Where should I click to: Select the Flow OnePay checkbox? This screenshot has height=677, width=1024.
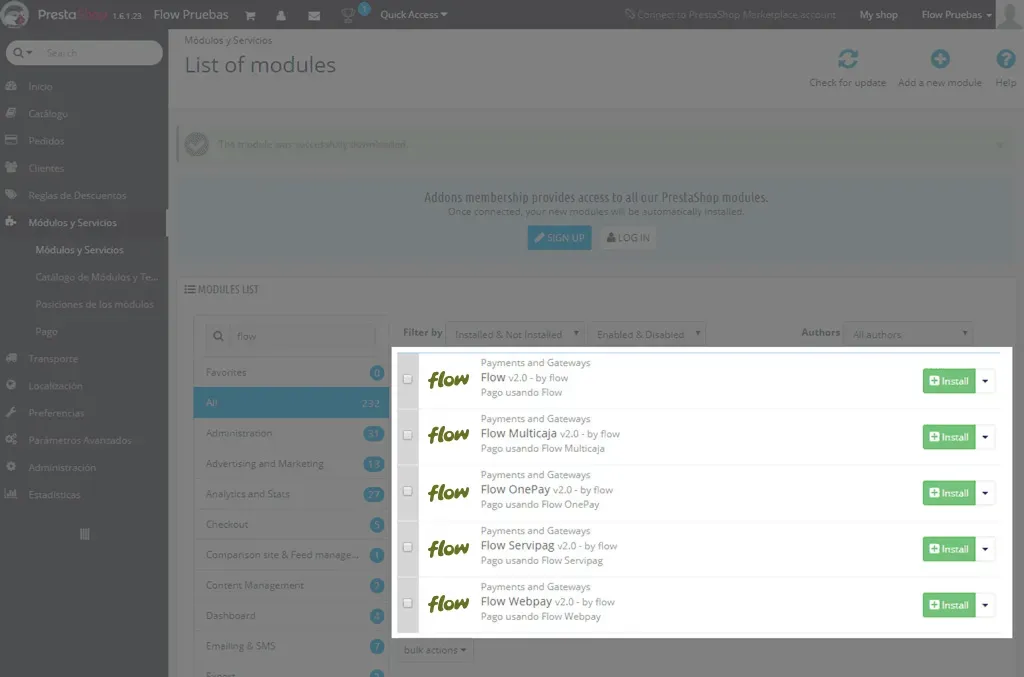coord(408,491)
